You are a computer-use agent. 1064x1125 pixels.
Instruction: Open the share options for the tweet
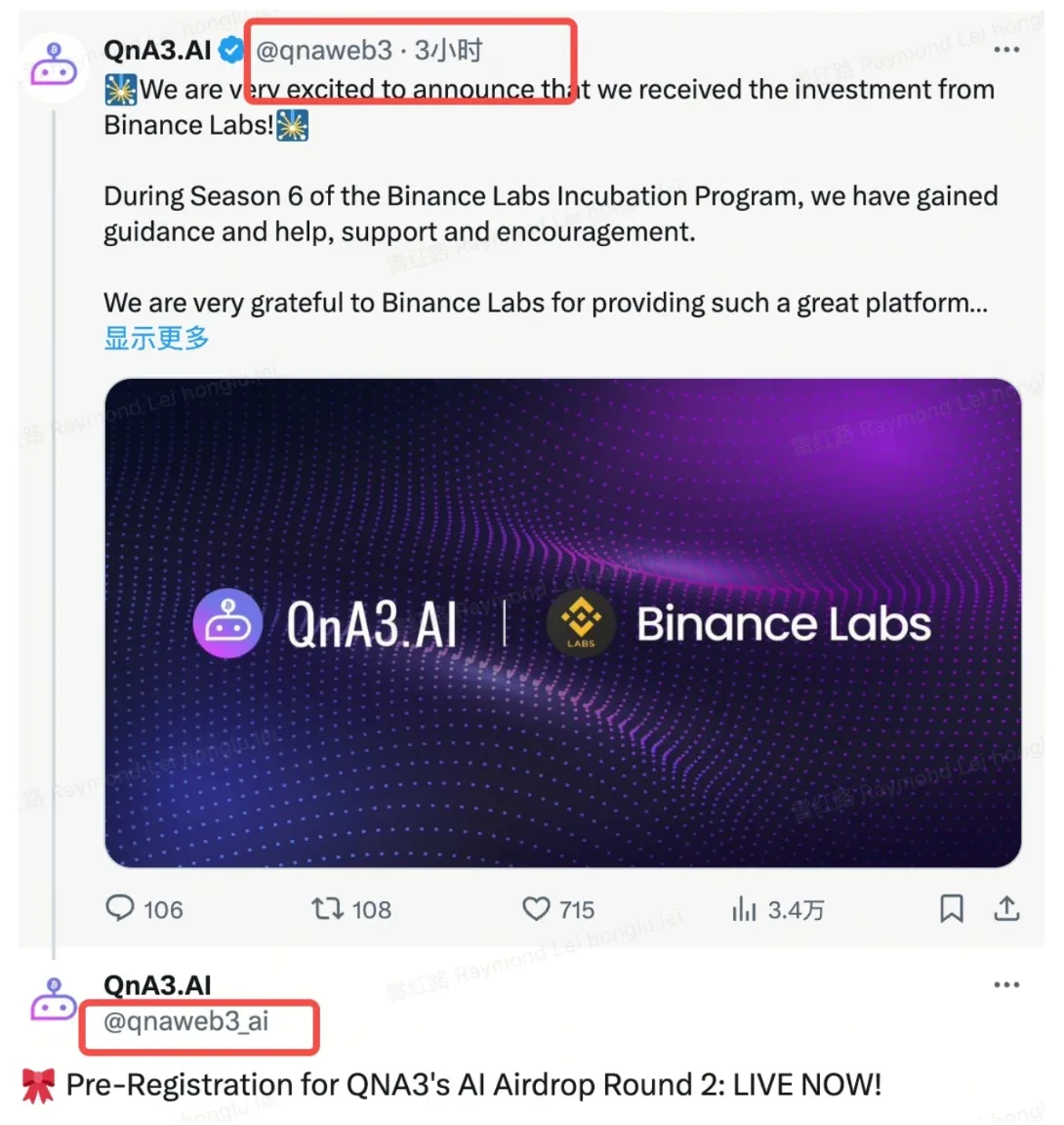click(1007, 909)
